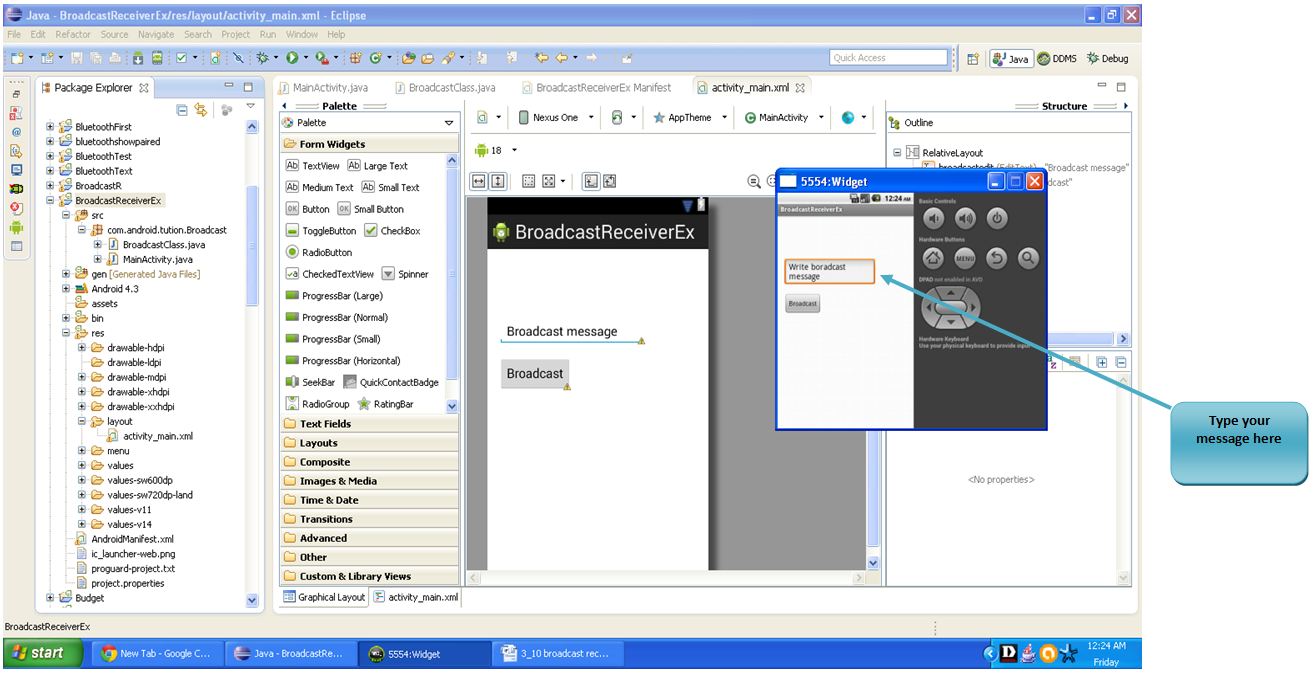
Task: Collapse RelativeLayout in the Outline
Action: (x=897, y=153)
